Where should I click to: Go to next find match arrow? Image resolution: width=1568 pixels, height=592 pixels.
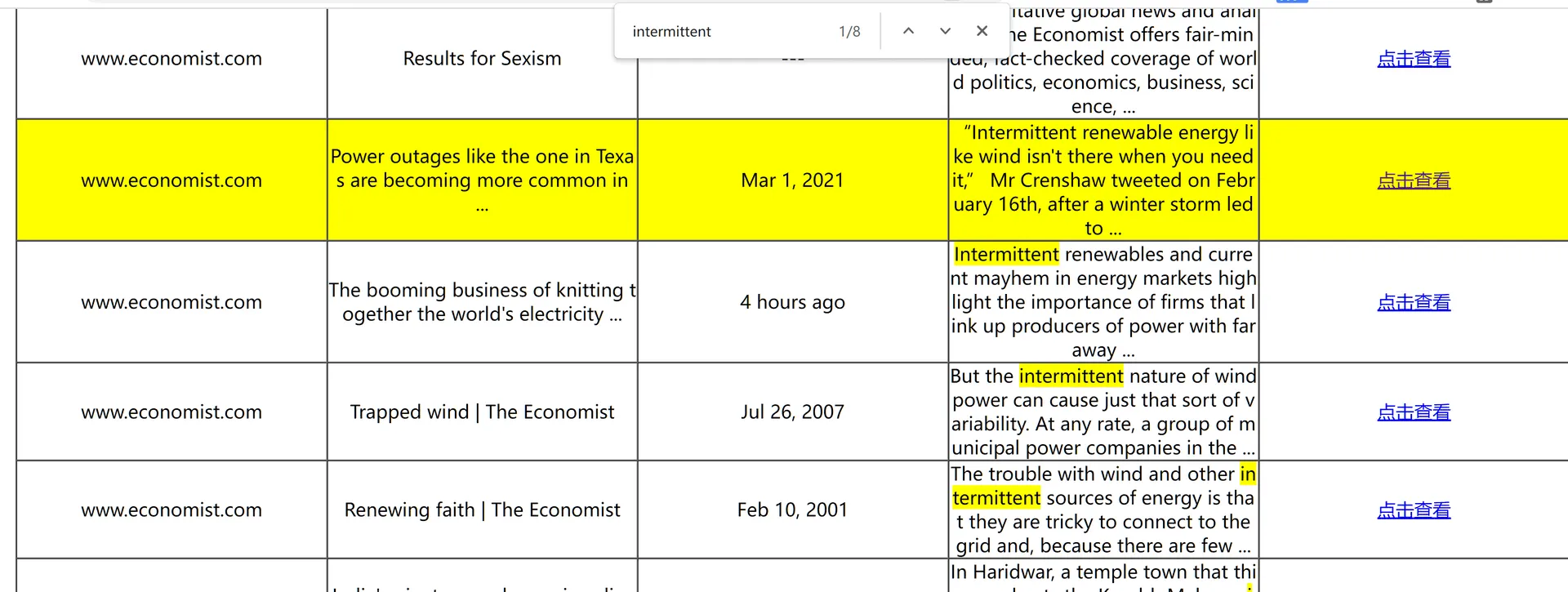pos(945,31)
